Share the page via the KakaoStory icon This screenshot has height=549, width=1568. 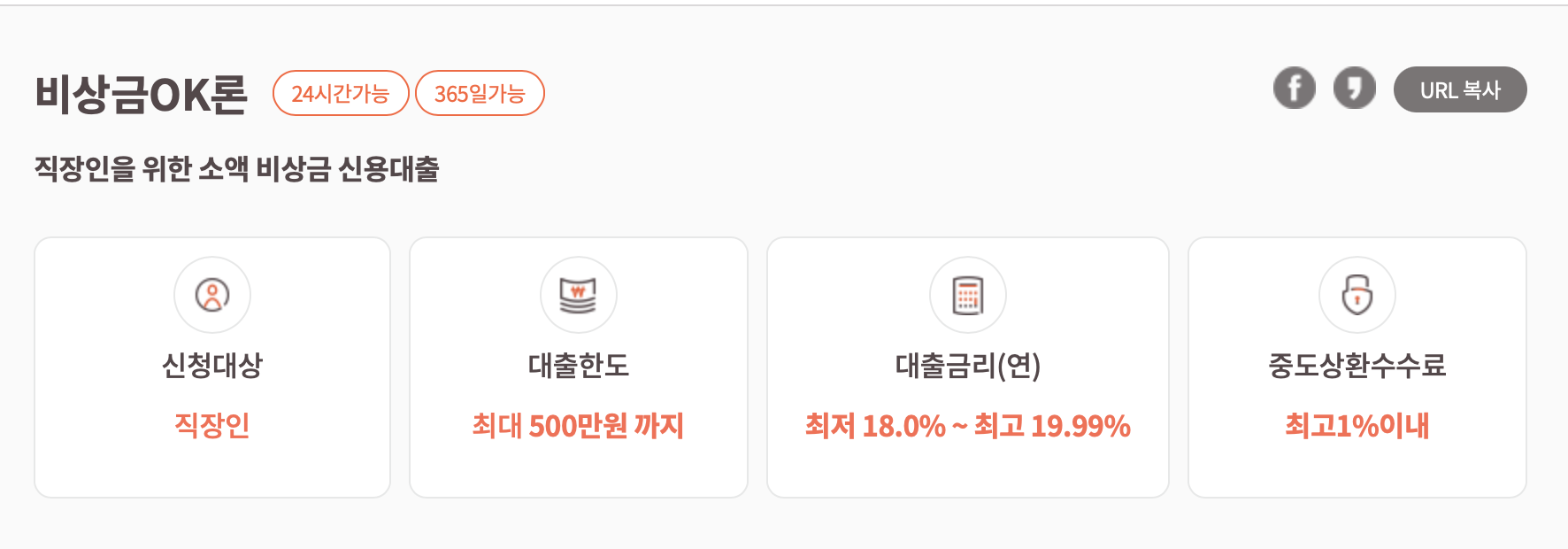[1355, 89]
